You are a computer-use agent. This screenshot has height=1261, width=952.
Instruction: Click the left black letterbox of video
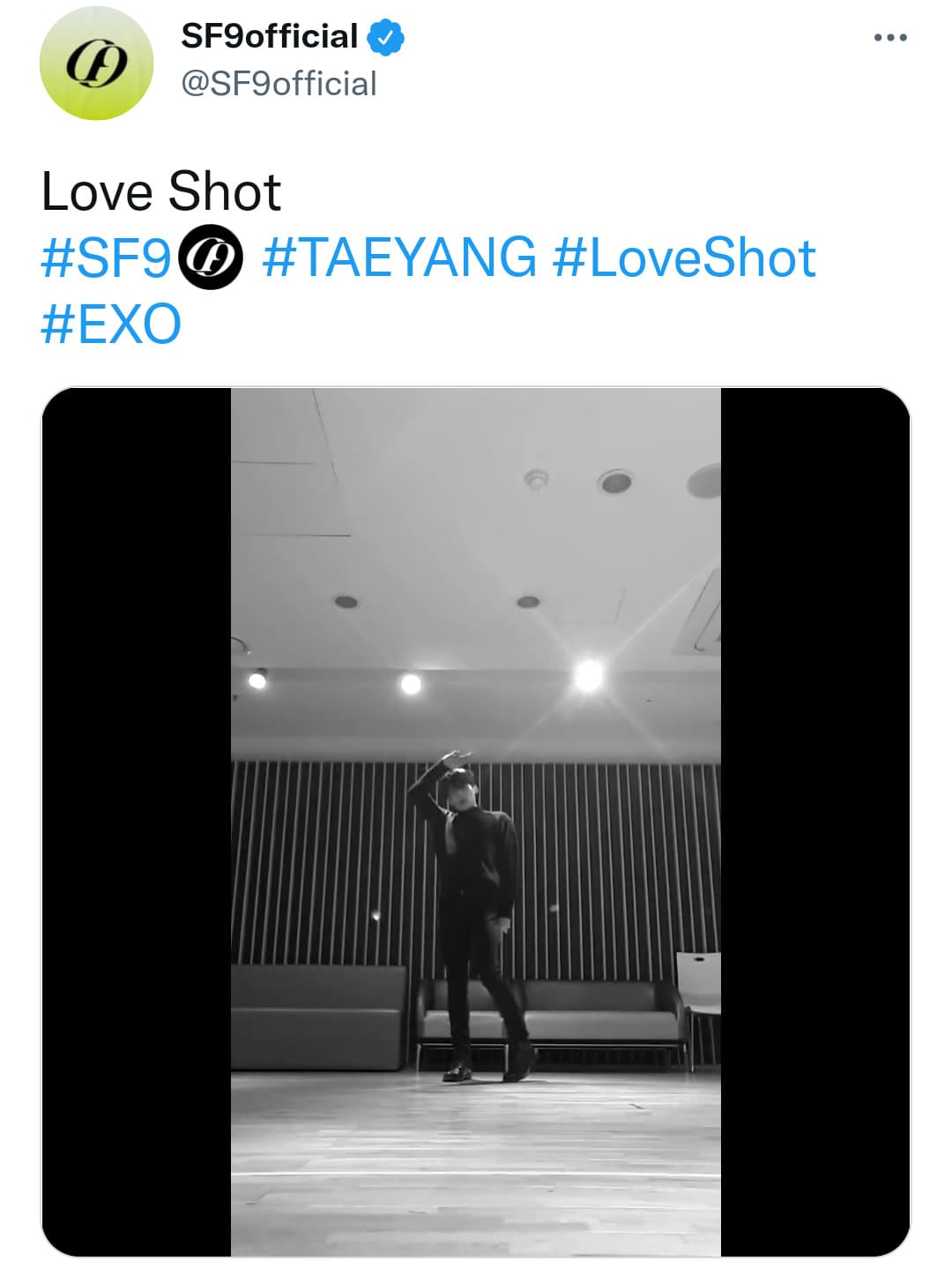[x=137, y=822]
